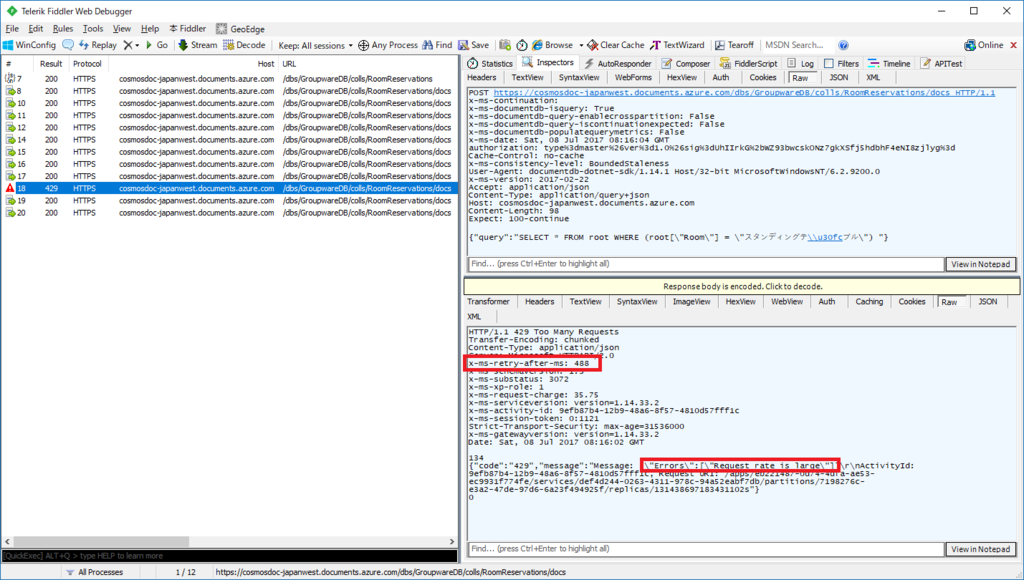Click the response body encoded decode bar
Screen dimensions: 1024x580
click(x=742, y=286)
